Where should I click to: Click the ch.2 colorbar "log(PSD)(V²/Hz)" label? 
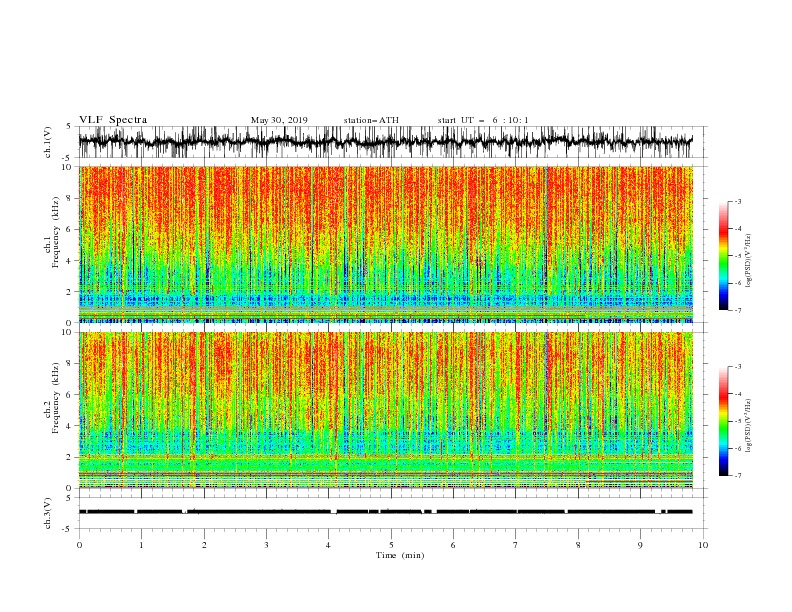[x=748, y=426]
